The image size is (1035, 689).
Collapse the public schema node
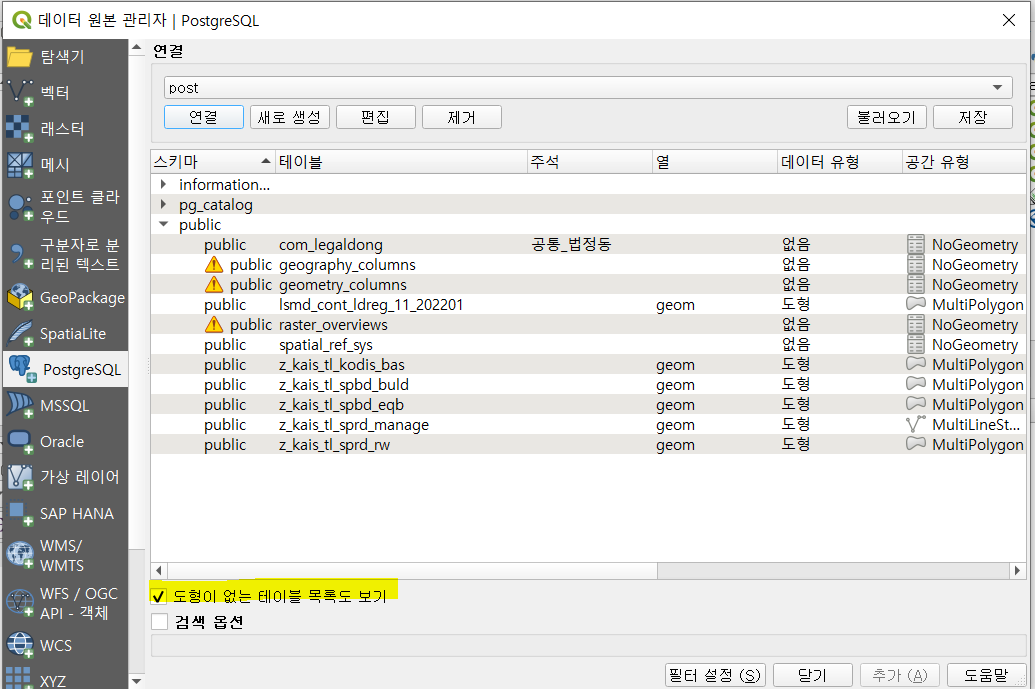[x=163, y=224]
